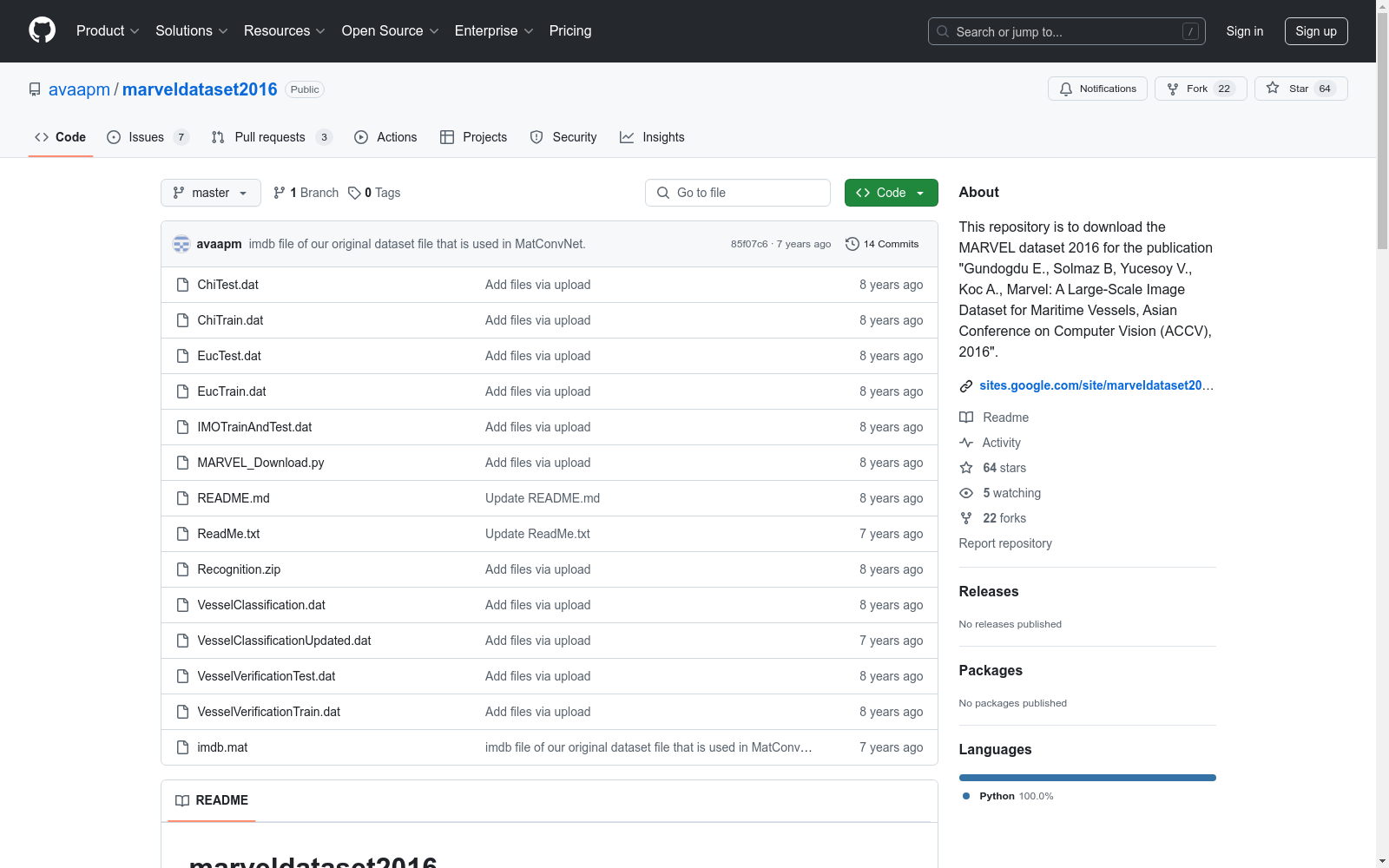Switch to the Insights tab

click(652, 137)
